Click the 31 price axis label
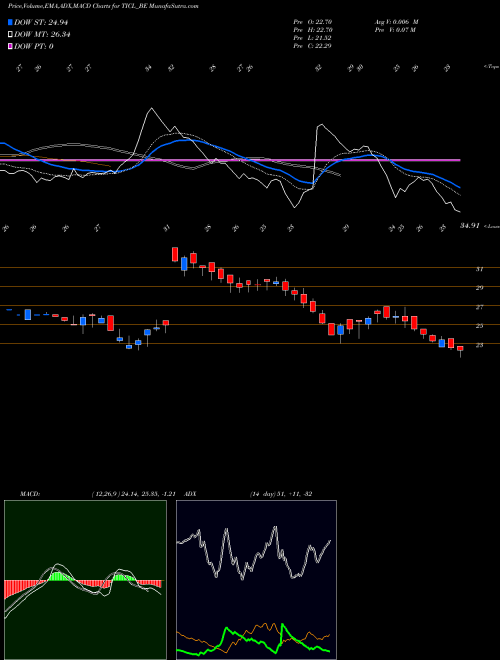The image size is (500, 660). point(479,269)
